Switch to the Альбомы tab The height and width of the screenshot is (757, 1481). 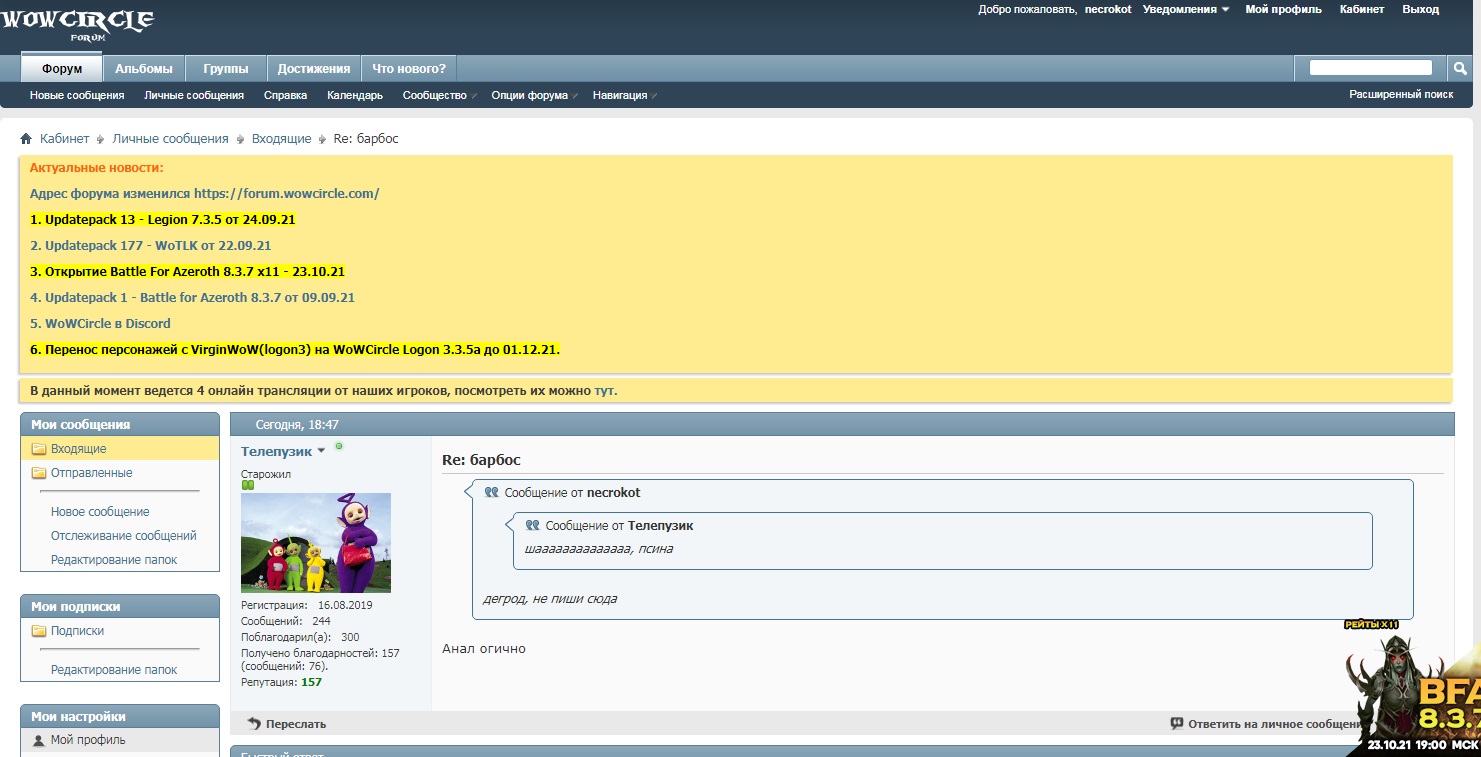point(144,69)
